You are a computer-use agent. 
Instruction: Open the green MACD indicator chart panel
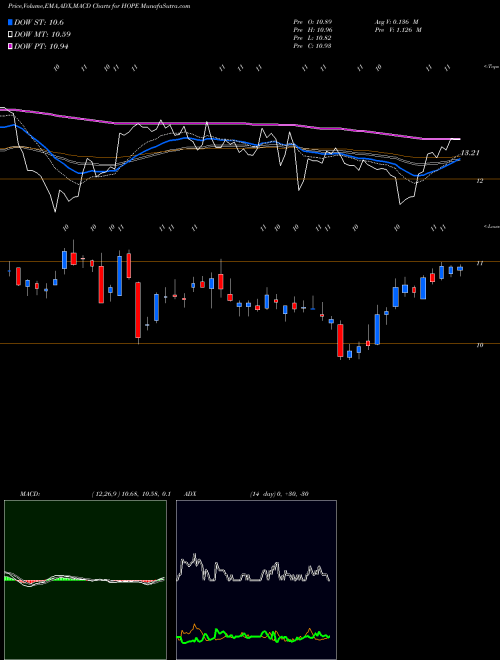(85, 580)
